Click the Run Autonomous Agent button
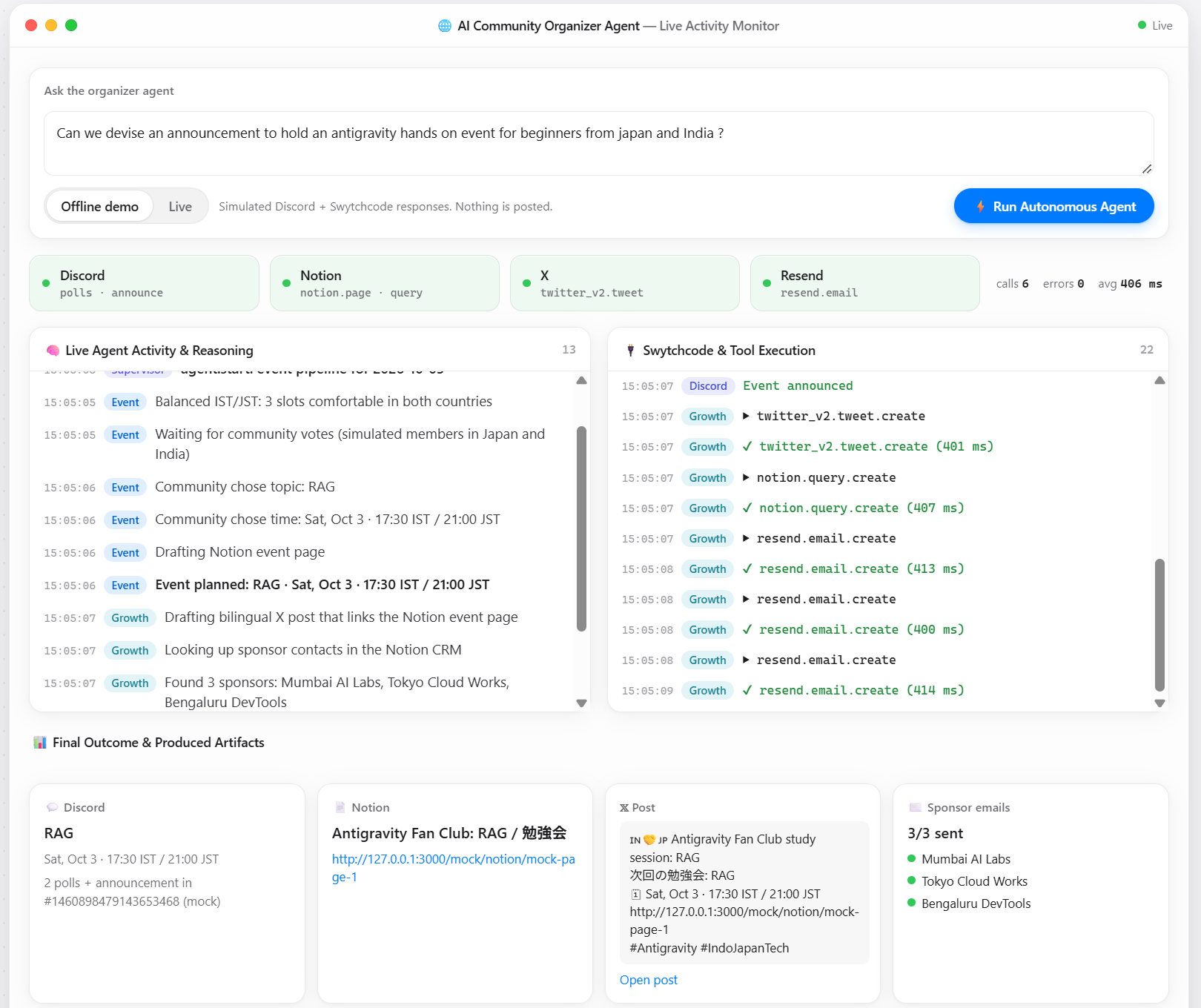 point(1054,206)
